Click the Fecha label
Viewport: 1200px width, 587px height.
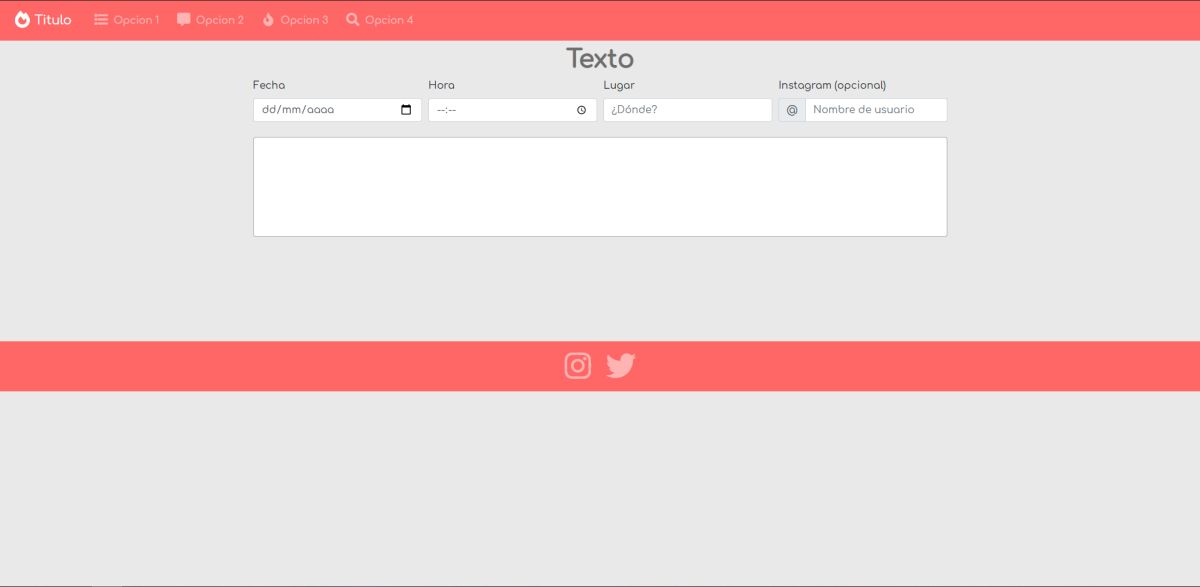[x=269, y=85]
